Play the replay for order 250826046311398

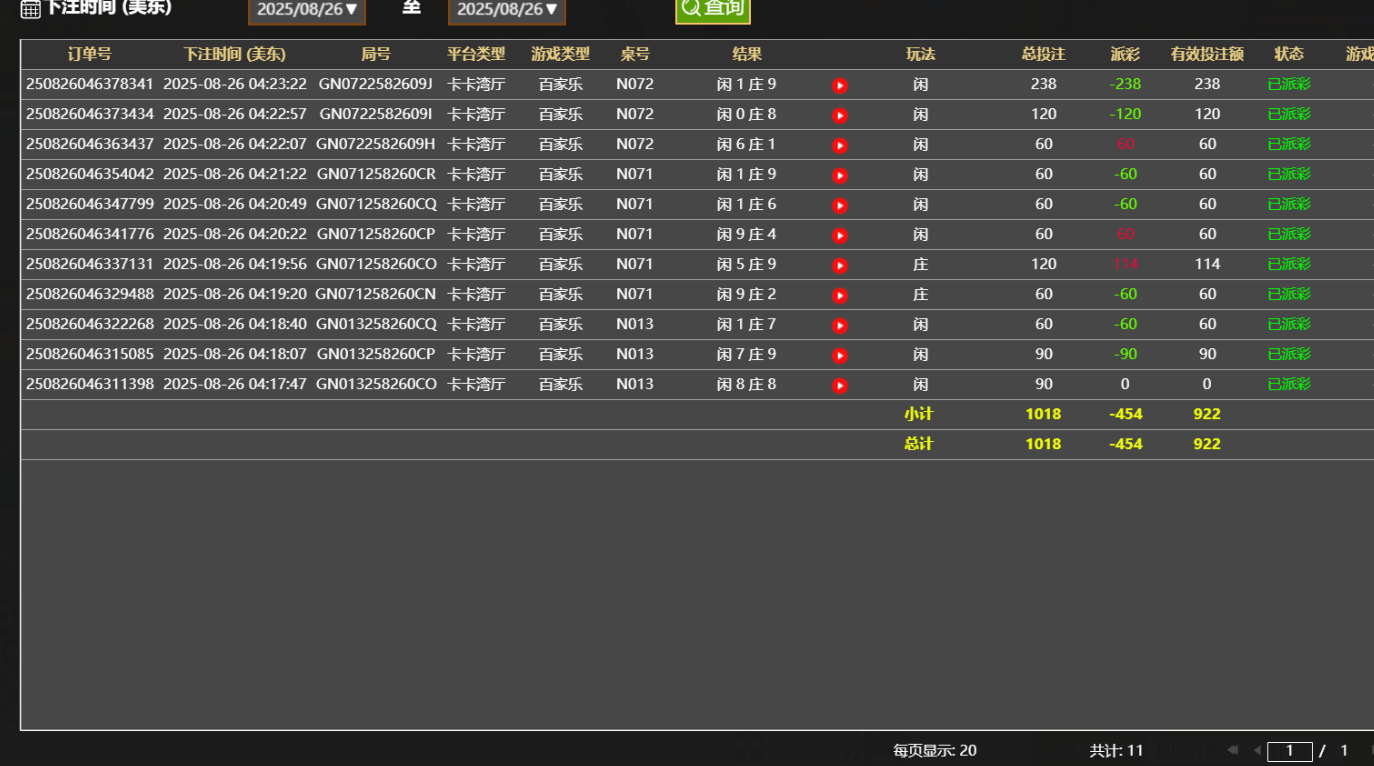point(839,384)
